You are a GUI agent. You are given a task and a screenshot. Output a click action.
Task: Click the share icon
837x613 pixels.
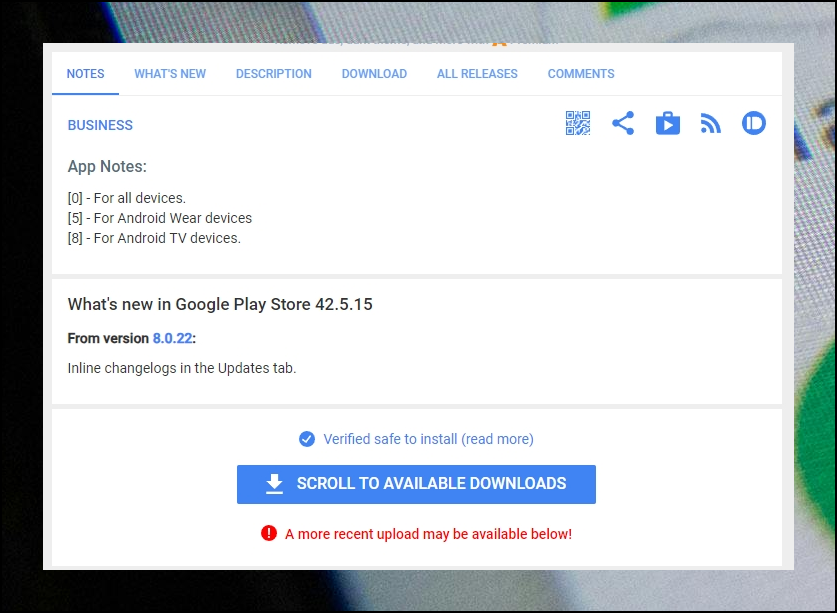pyautogui.click(x=623, y=123)
